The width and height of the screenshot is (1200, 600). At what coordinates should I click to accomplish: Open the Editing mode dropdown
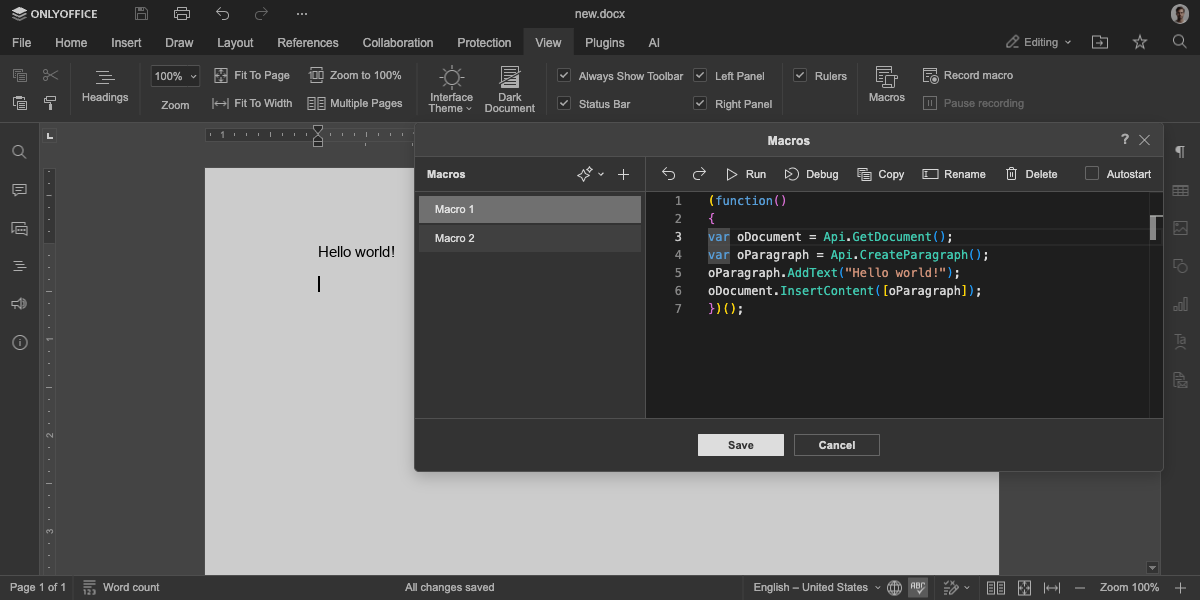coord(1038,42)
